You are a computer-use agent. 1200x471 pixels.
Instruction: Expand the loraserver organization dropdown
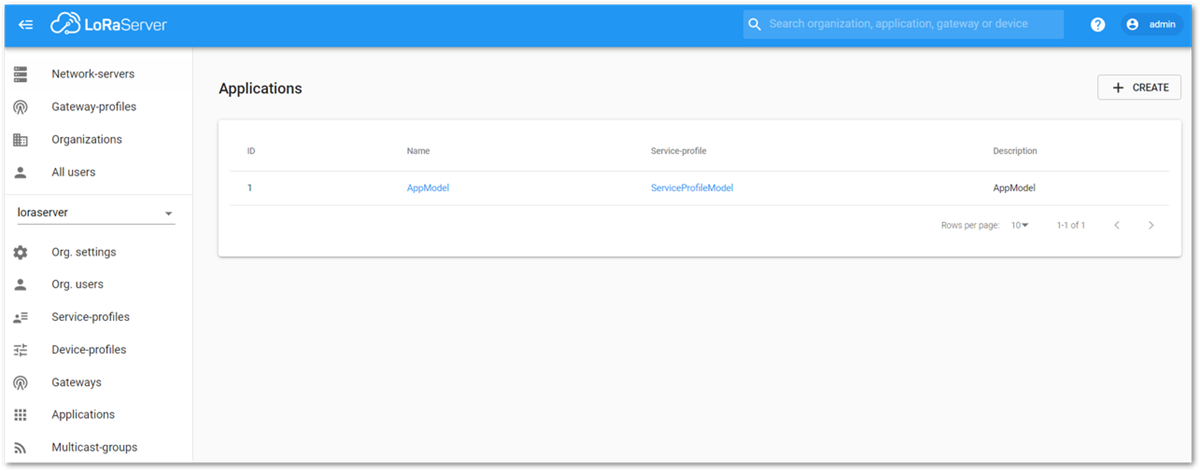pyautogui.click(x=96, y=213)
